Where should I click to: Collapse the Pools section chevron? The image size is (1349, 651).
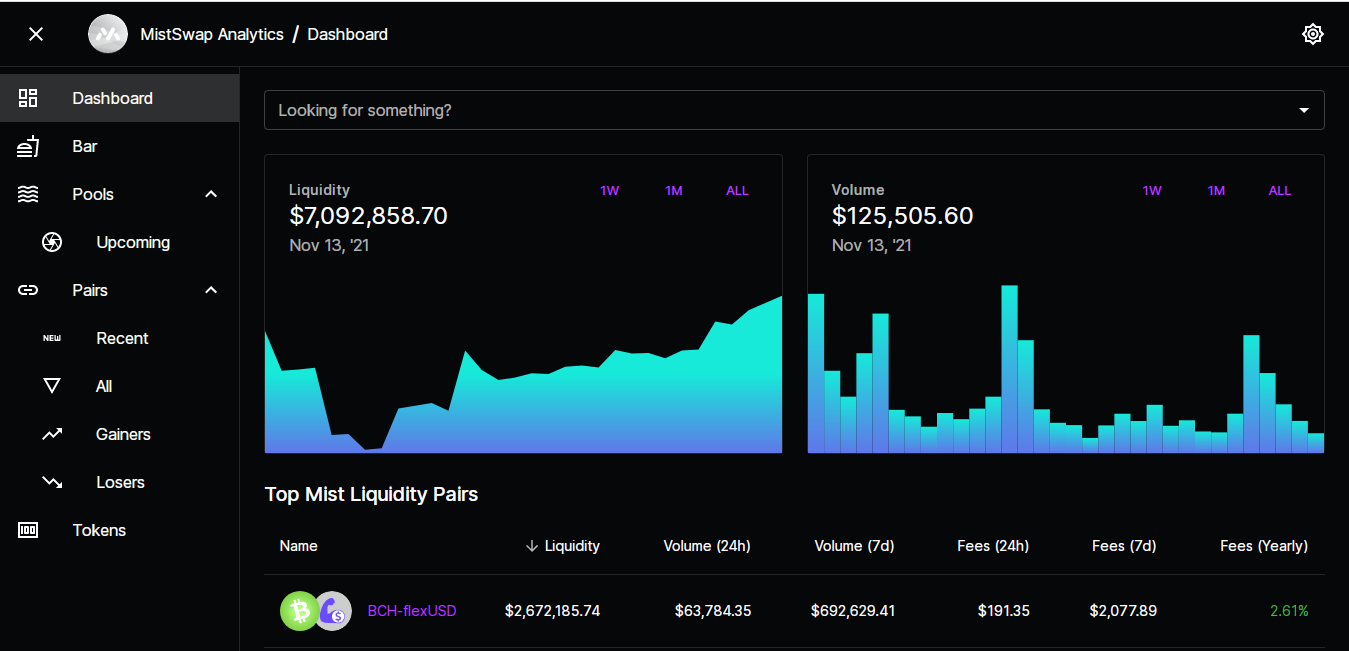click(211, 194)
